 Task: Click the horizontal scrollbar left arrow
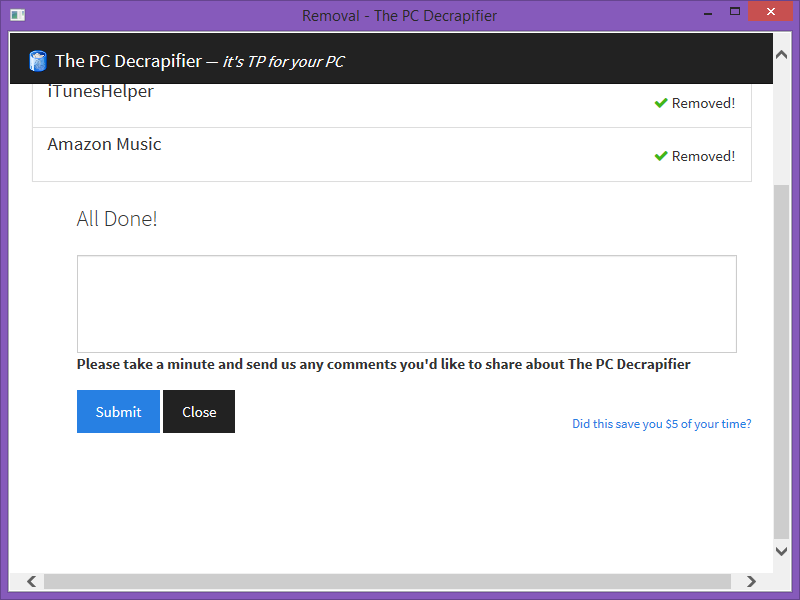pyautogui.click(x=32, y=582)
